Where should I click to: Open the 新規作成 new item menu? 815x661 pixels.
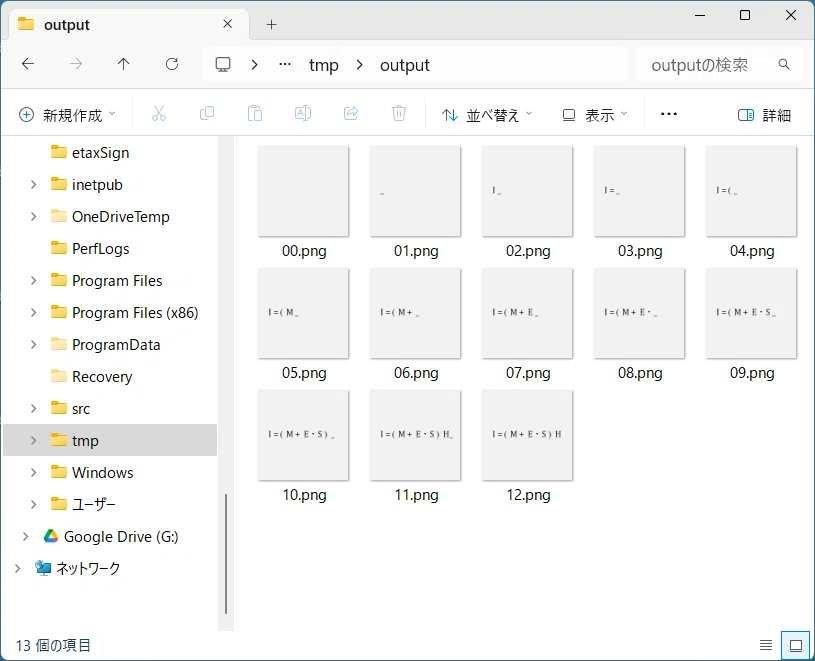coord(67,115)
